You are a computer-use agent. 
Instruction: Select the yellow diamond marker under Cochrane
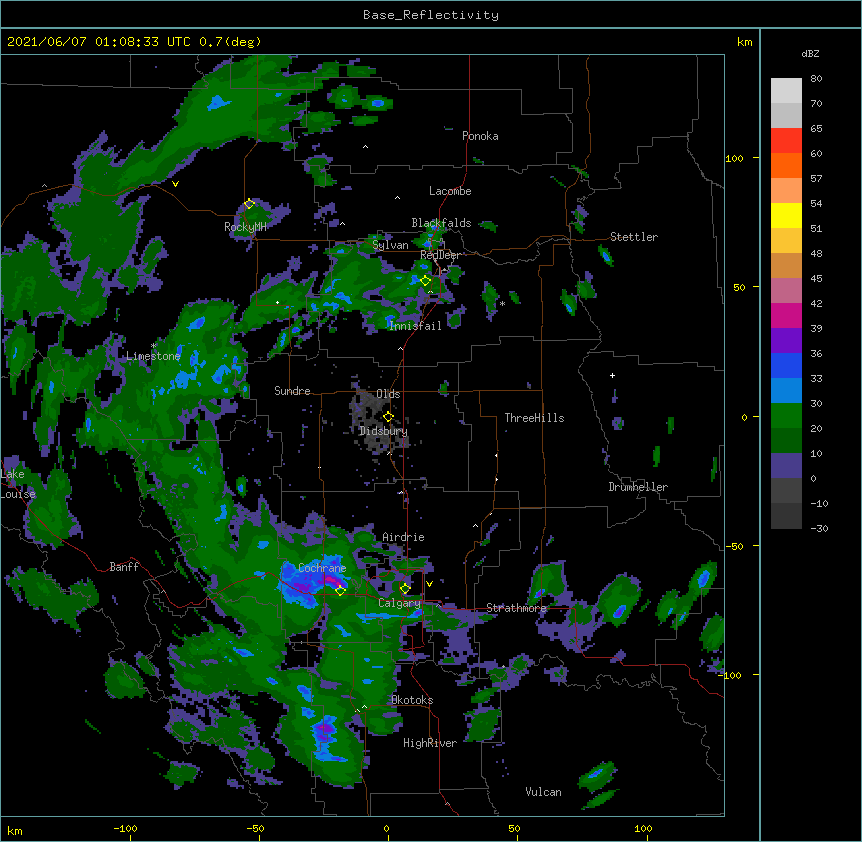point(340,590)
